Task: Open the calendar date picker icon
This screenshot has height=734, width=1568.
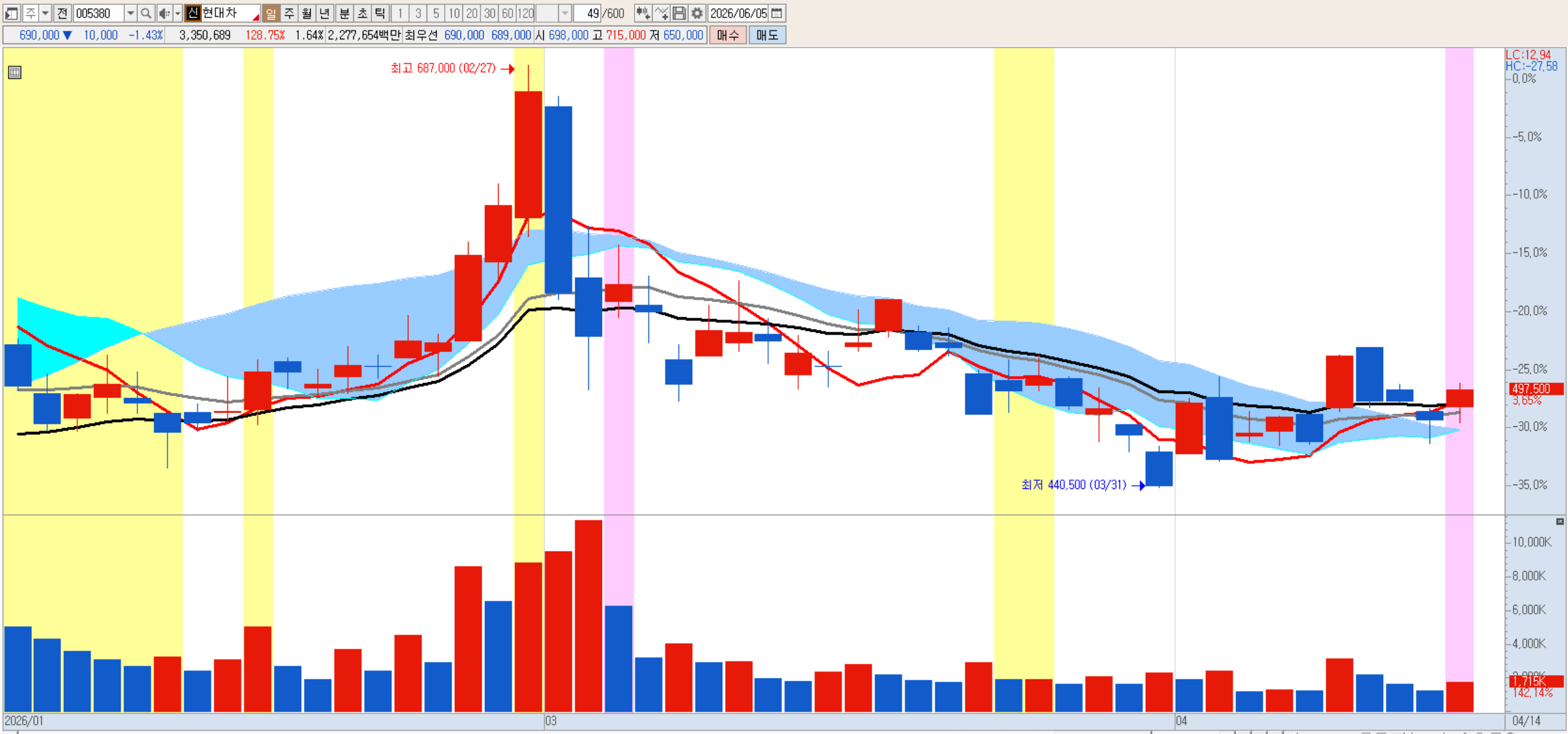Action: 777,13
